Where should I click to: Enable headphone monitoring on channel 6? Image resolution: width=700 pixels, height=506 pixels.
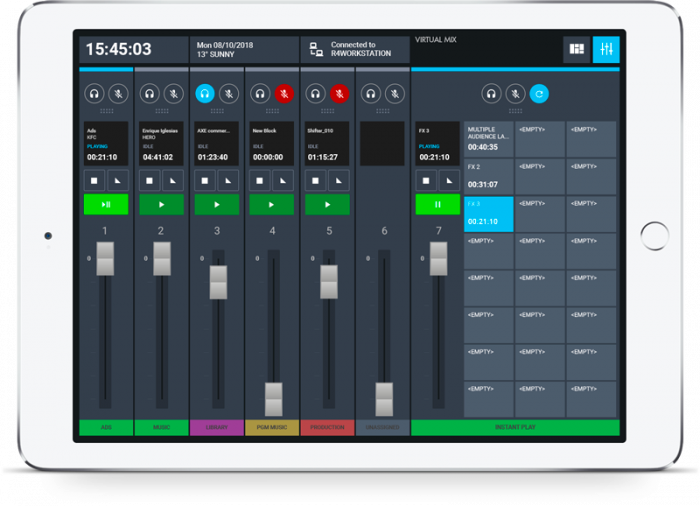[371, 94]
